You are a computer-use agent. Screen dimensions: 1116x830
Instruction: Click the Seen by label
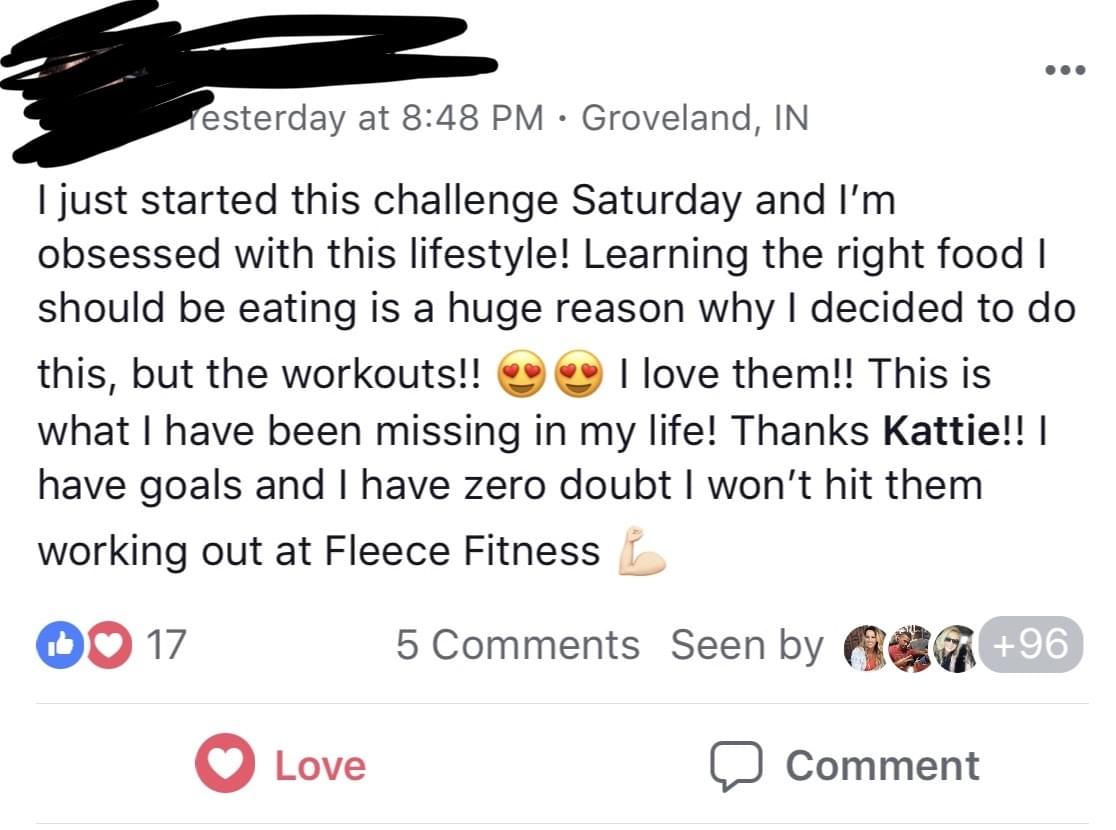[747, 645]
